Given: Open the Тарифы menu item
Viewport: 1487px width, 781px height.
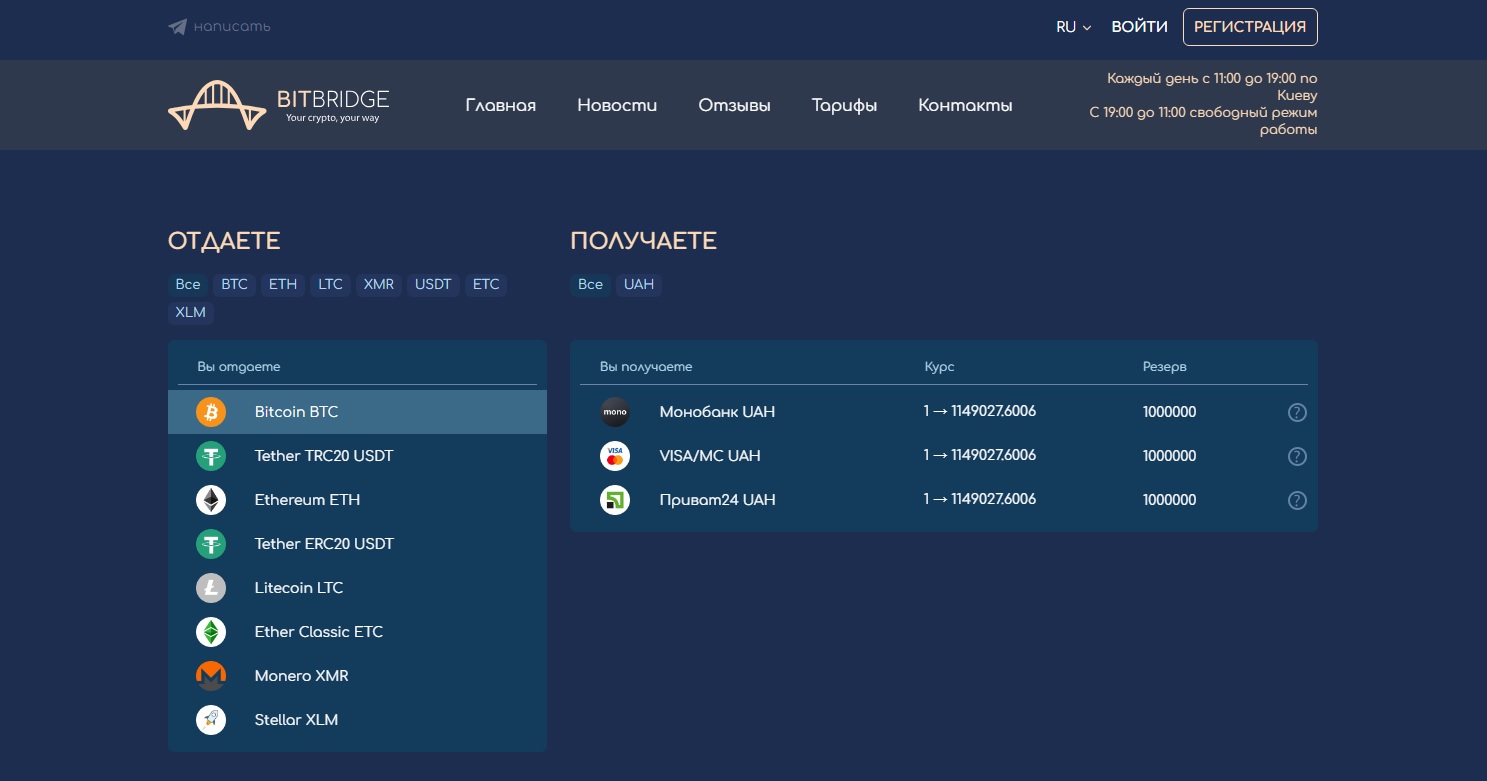Looking at the screenshot, I should [x=844, y=105].
